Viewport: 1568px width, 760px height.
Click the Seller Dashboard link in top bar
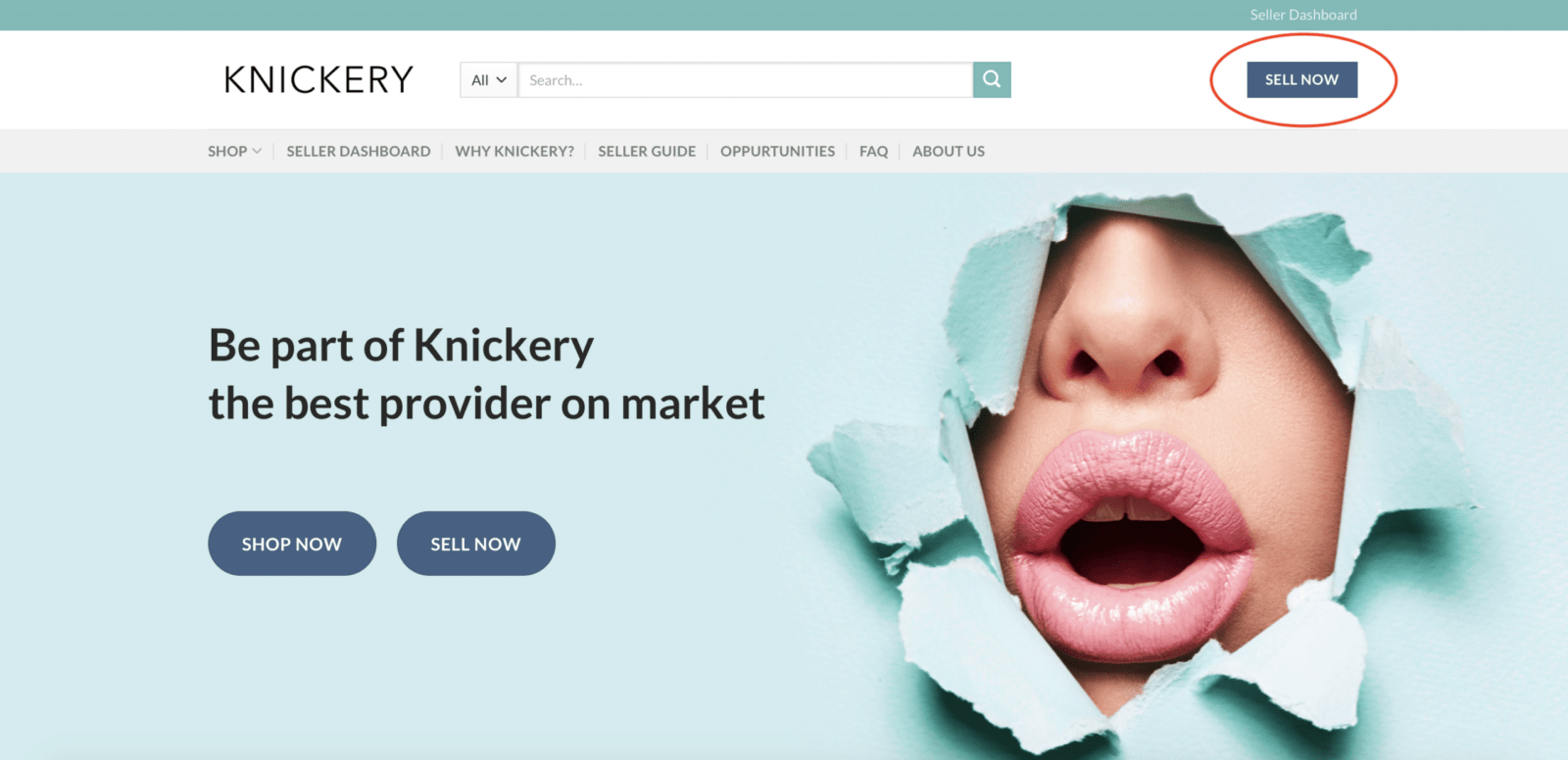pos(1303,15)
